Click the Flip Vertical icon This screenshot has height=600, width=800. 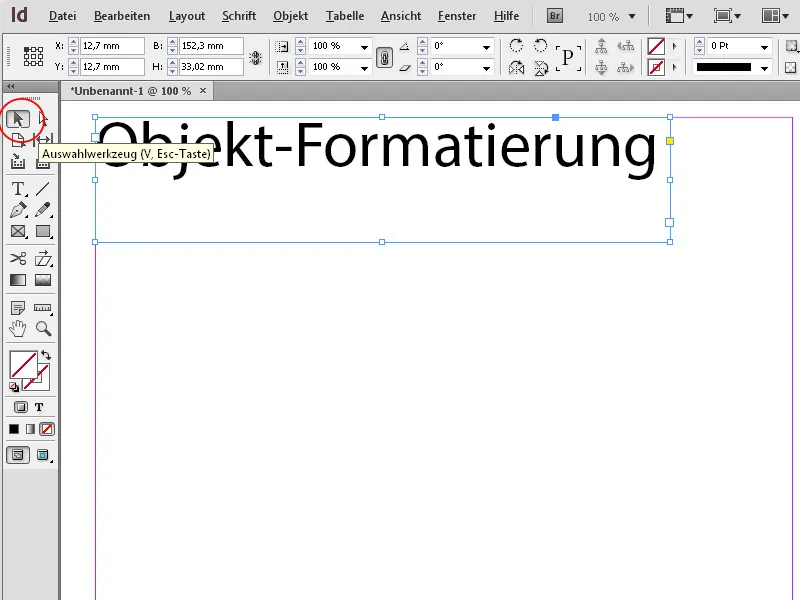(540, 67)
